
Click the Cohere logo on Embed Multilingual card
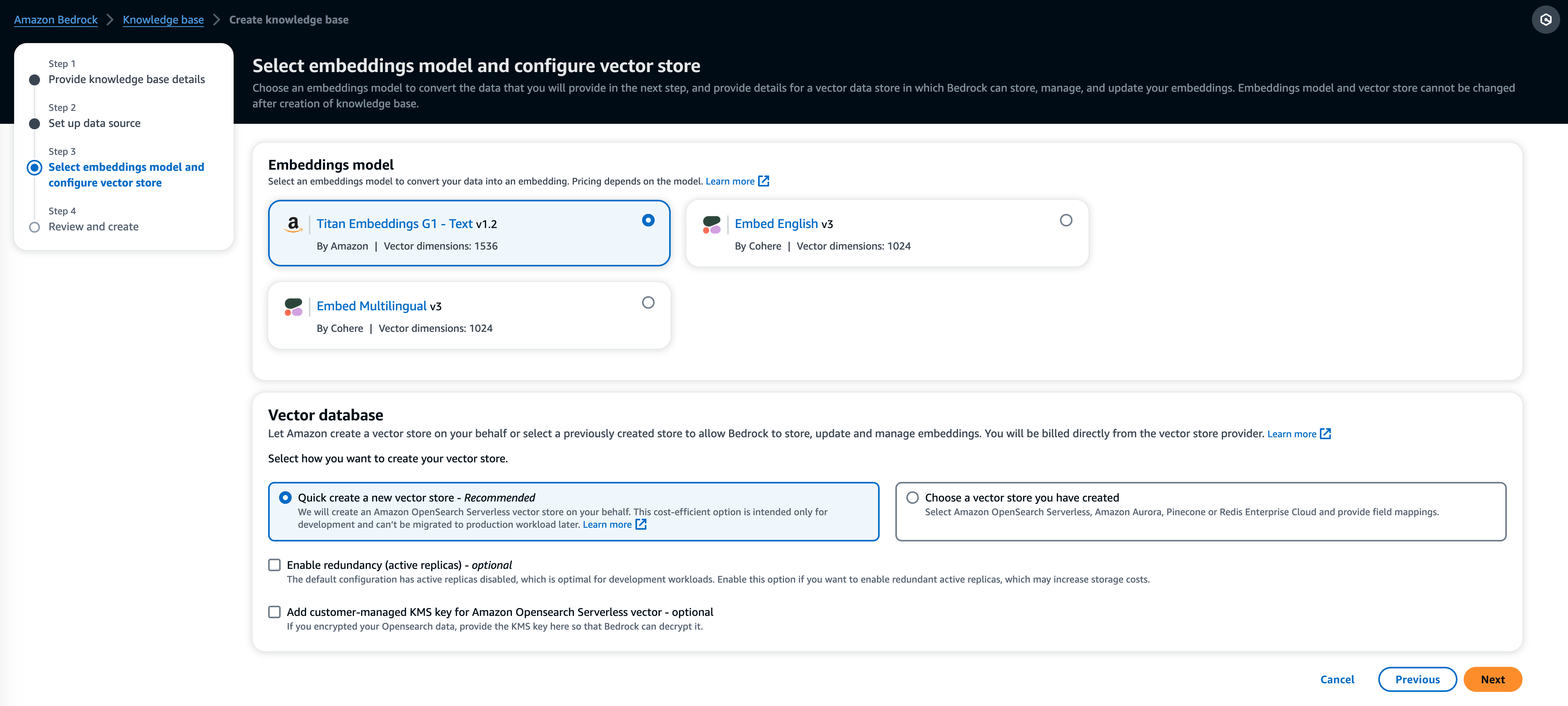tap(293, 307)
